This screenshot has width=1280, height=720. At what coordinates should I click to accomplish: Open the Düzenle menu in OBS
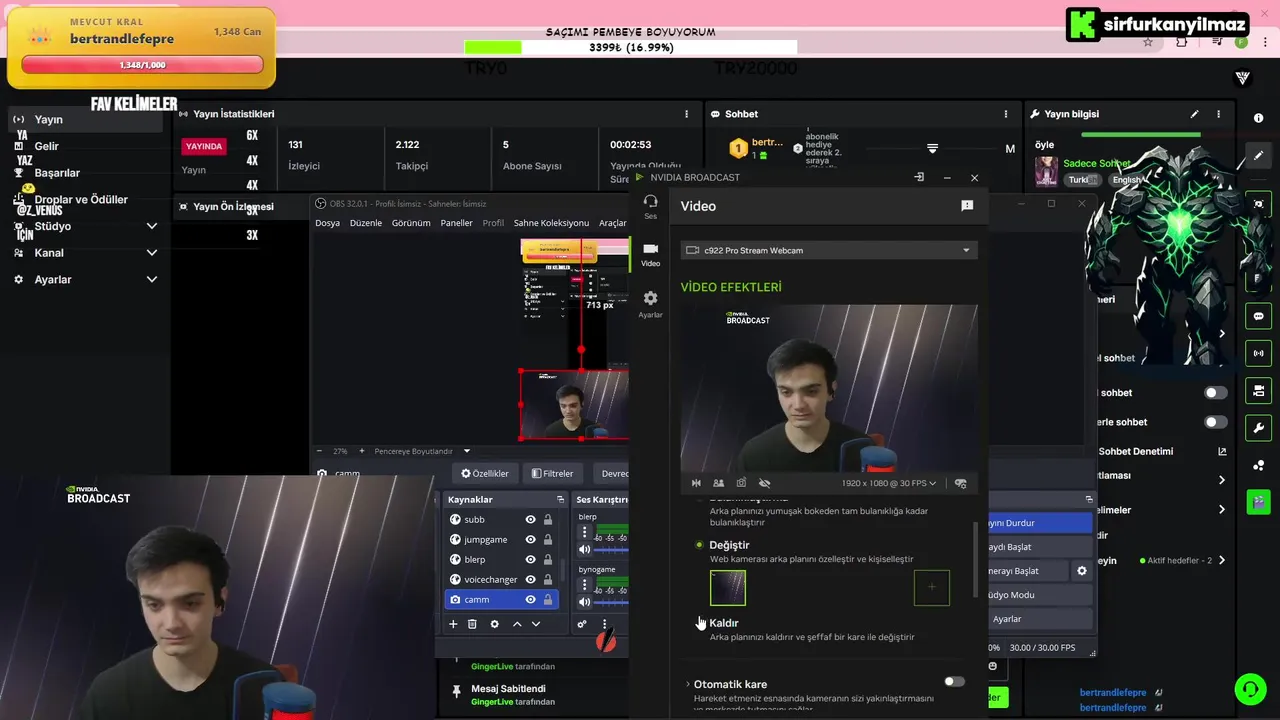[x=366, y=223]
